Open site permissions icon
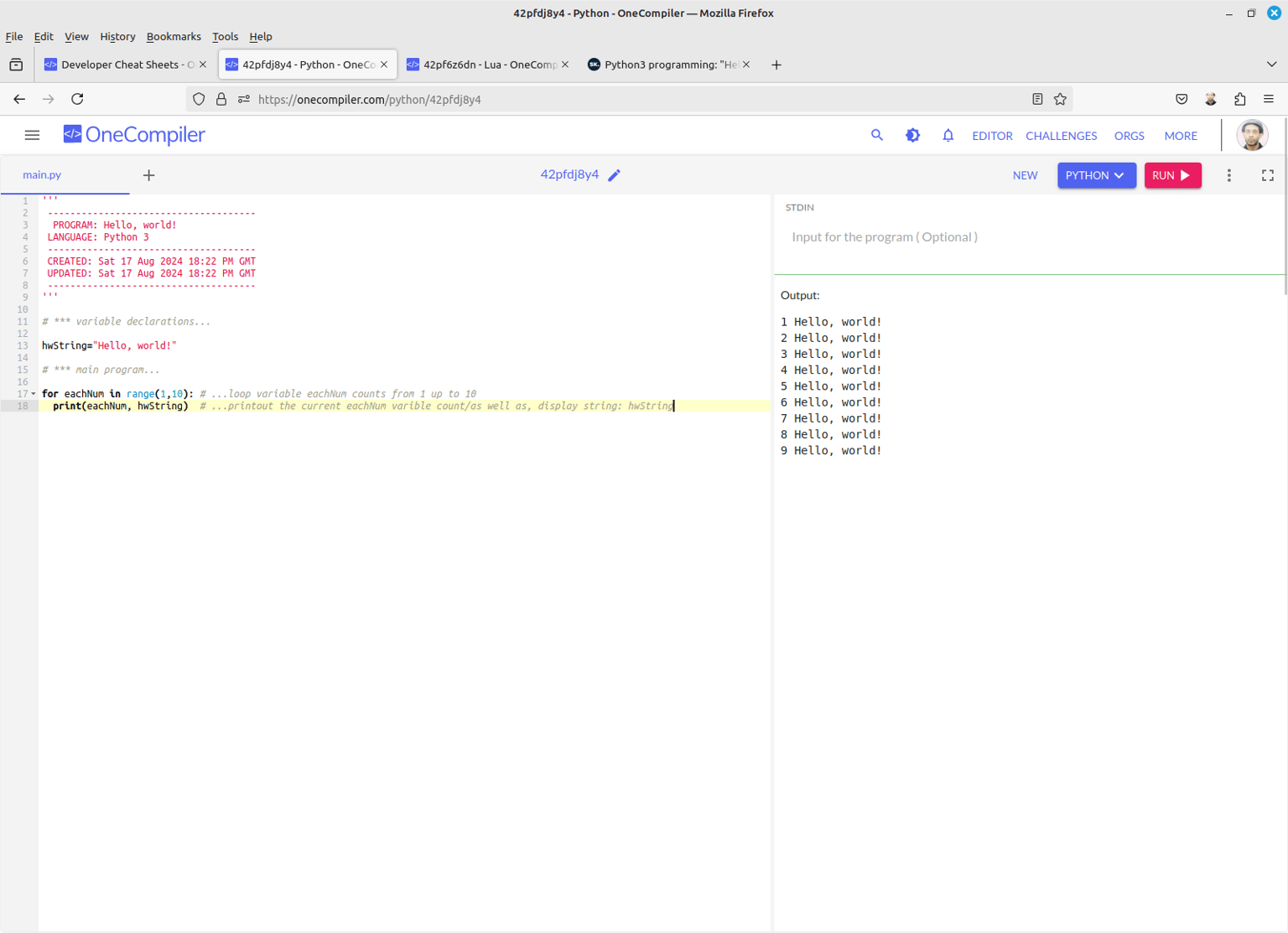Screen dimensions: 1288x933 pyautogui.click(x=244, y=99)
